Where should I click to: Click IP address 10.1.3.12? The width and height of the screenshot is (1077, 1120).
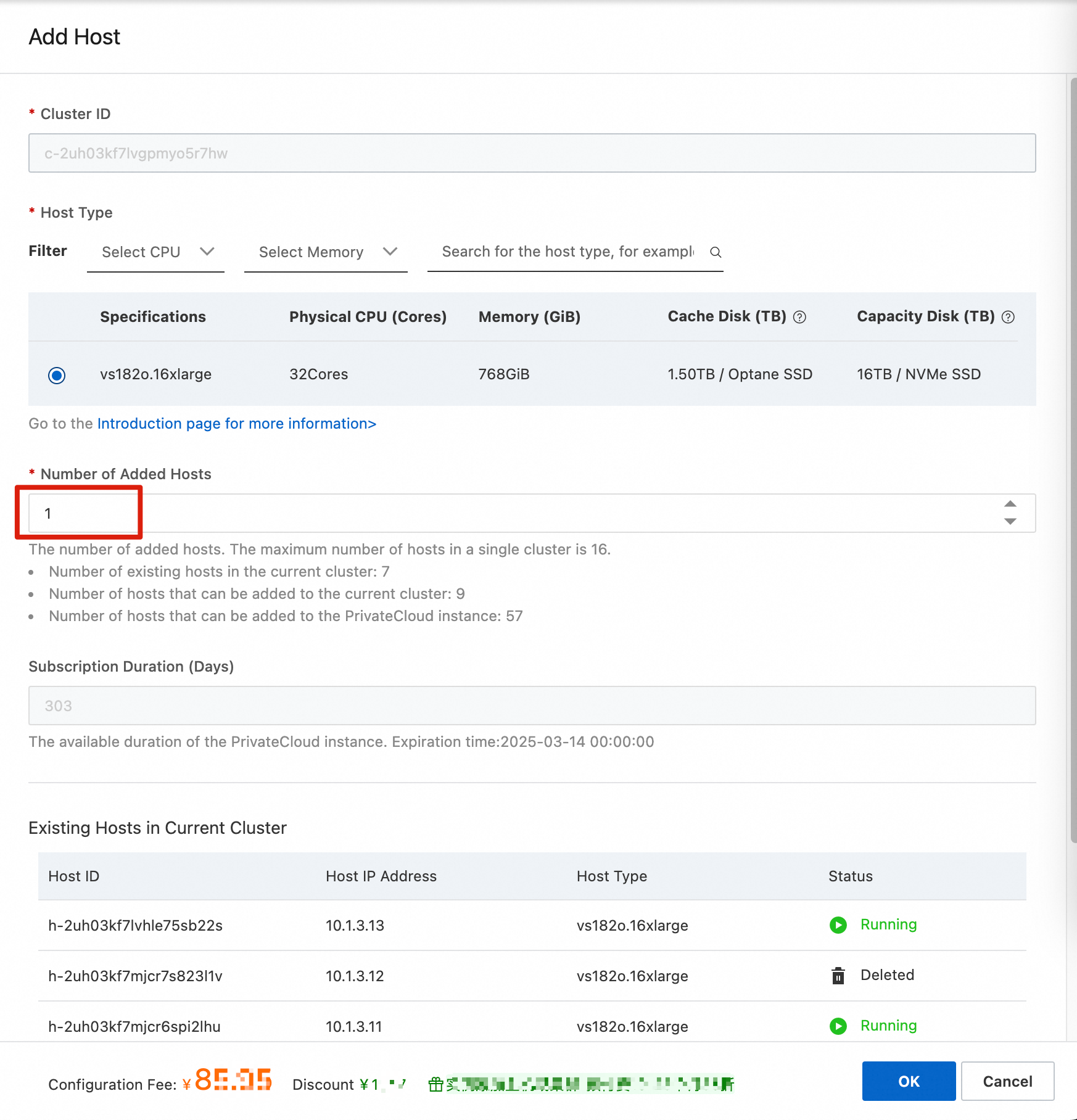coord(355,976)
